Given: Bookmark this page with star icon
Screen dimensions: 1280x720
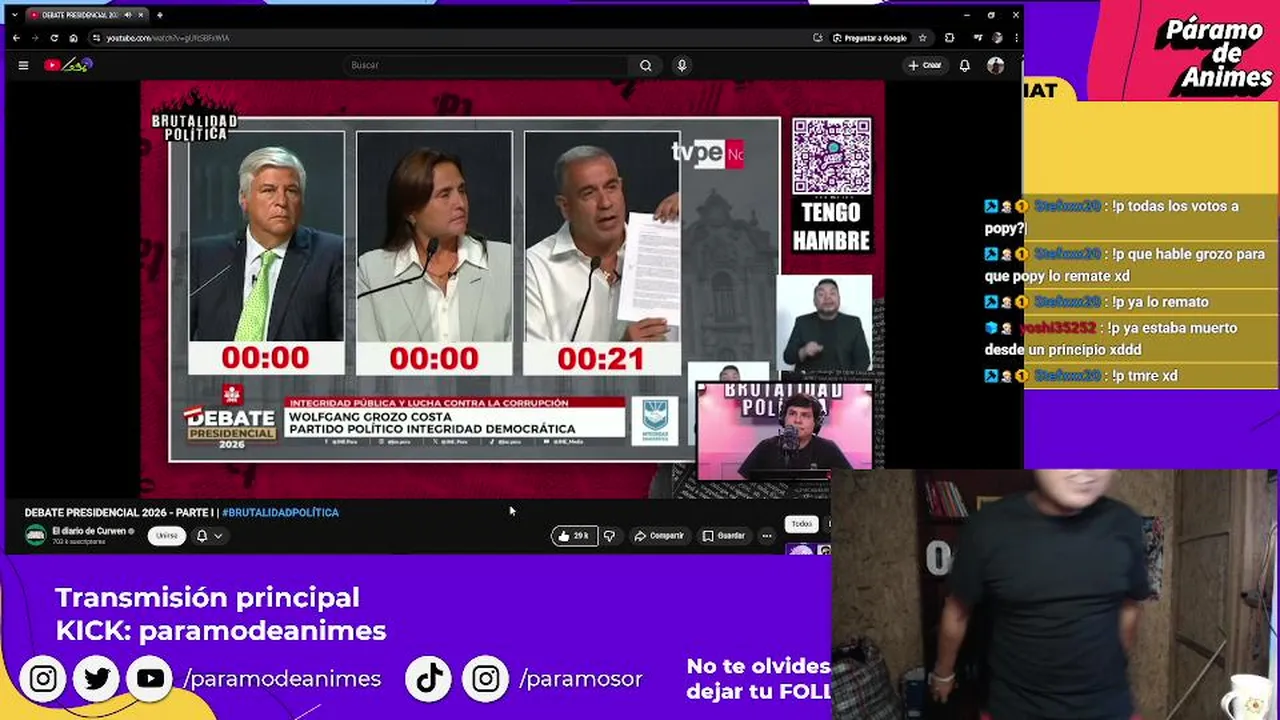Looking at the screenshot, I should click(x=922, y=38).
